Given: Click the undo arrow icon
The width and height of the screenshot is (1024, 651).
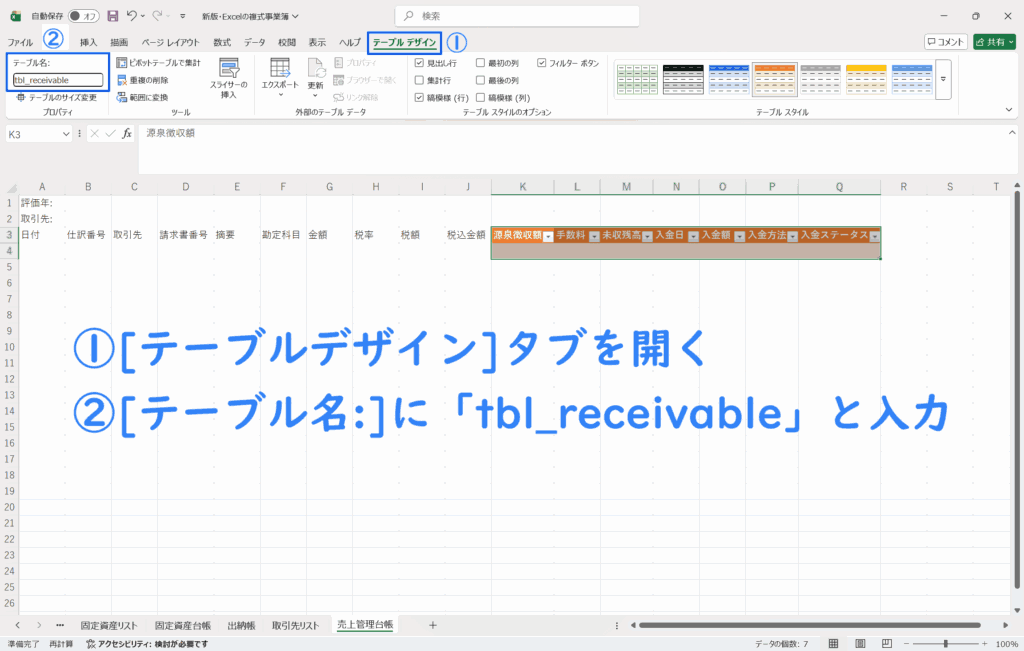Looking at the screenshot, I should click(x=132, y=16).
